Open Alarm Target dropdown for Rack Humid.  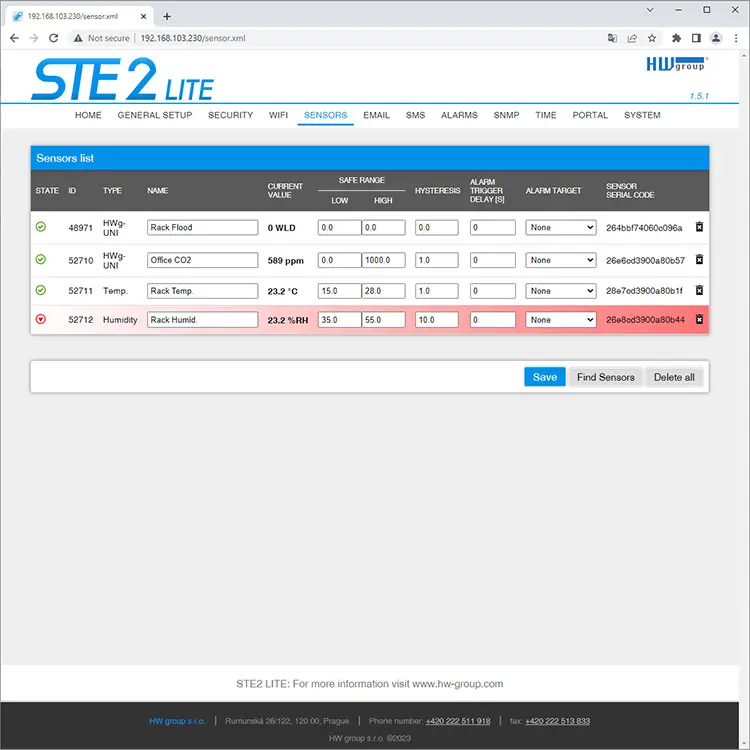tap(560, 320)
